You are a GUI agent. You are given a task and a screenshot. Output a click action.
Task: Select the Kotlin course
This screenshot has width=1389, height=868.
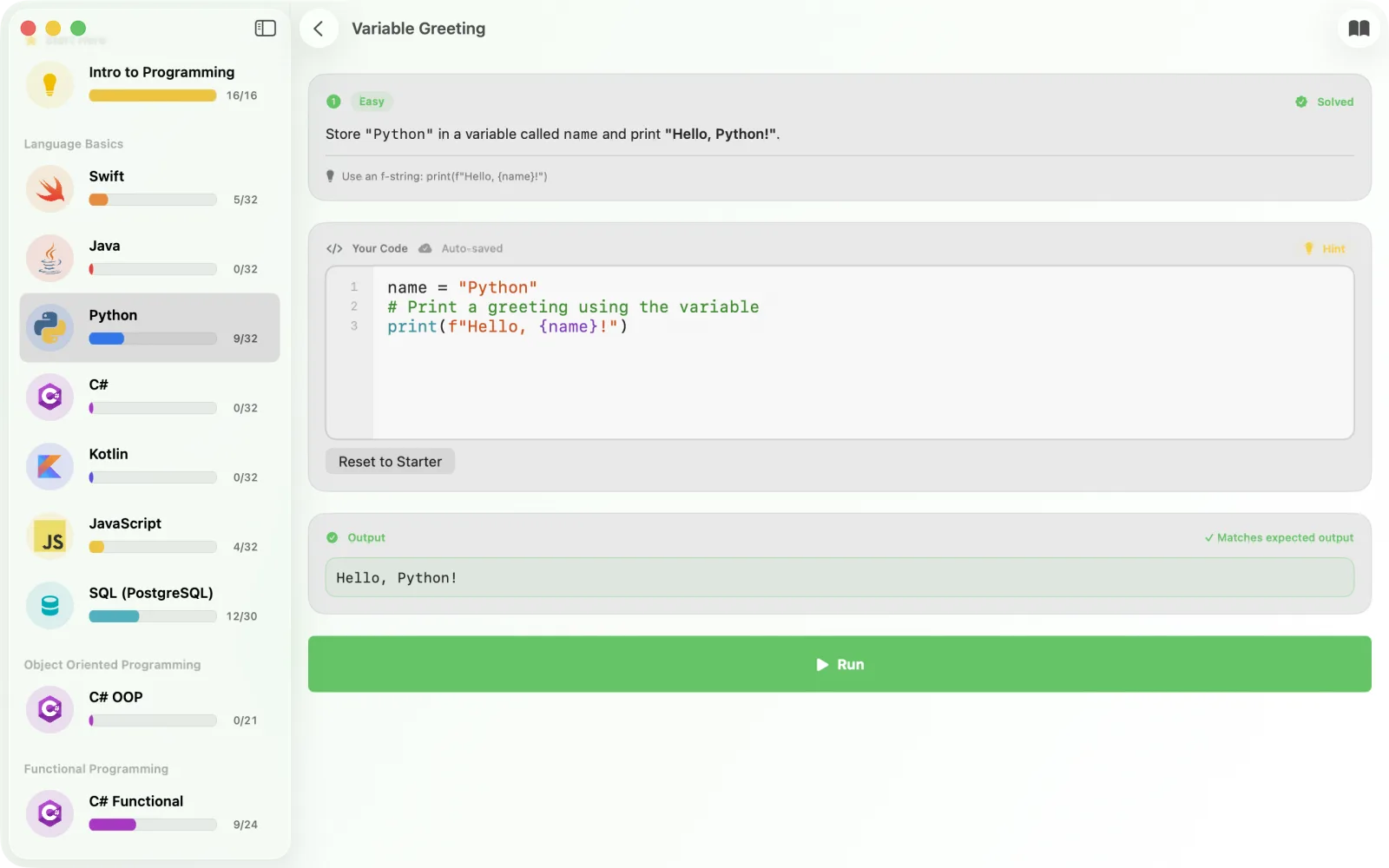pyautogui.click(x=149, y=466)
